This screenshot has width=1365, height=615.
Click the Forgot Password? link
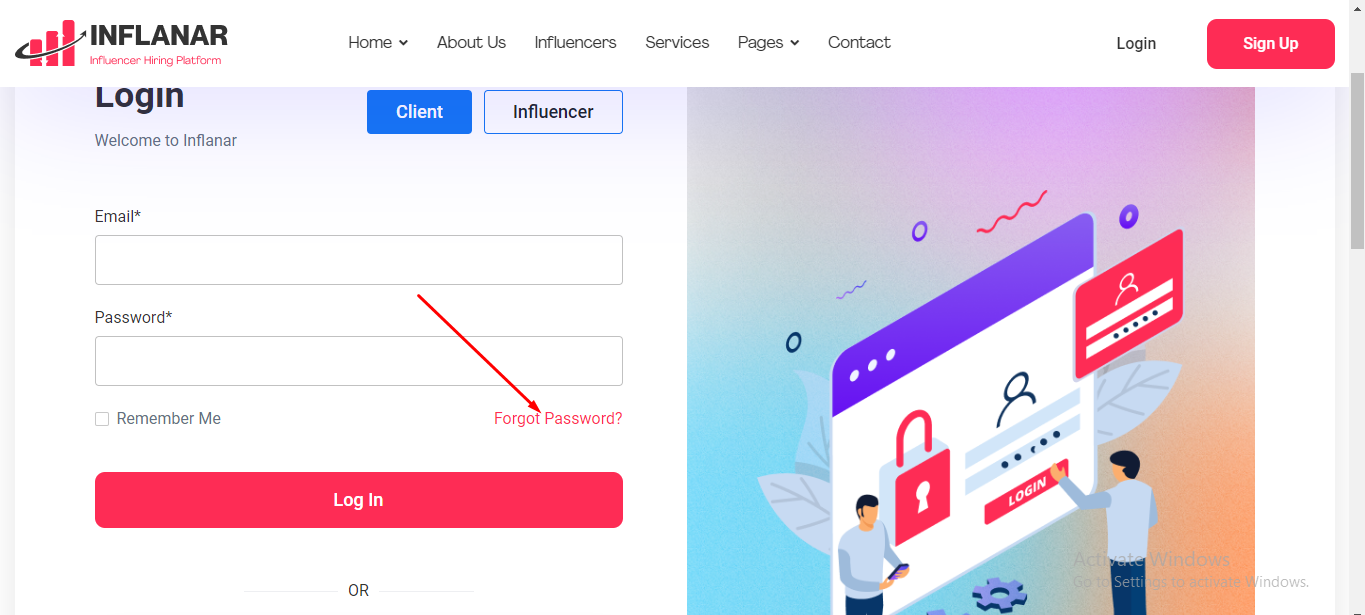tap(558, 419)
